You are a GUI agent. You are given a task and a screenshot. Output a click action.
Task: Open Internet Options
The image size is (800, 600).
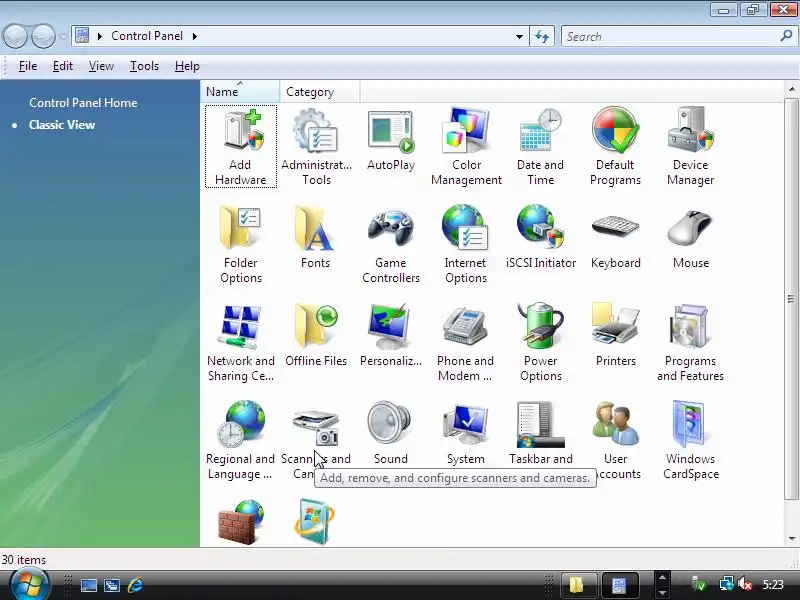[x=466, y=244]
